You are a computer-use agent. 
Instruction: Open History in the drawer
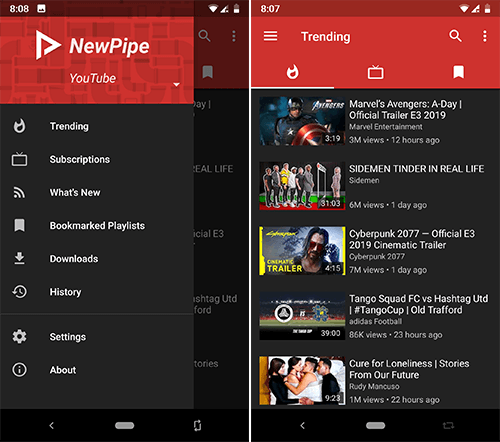tap(97, 292)
